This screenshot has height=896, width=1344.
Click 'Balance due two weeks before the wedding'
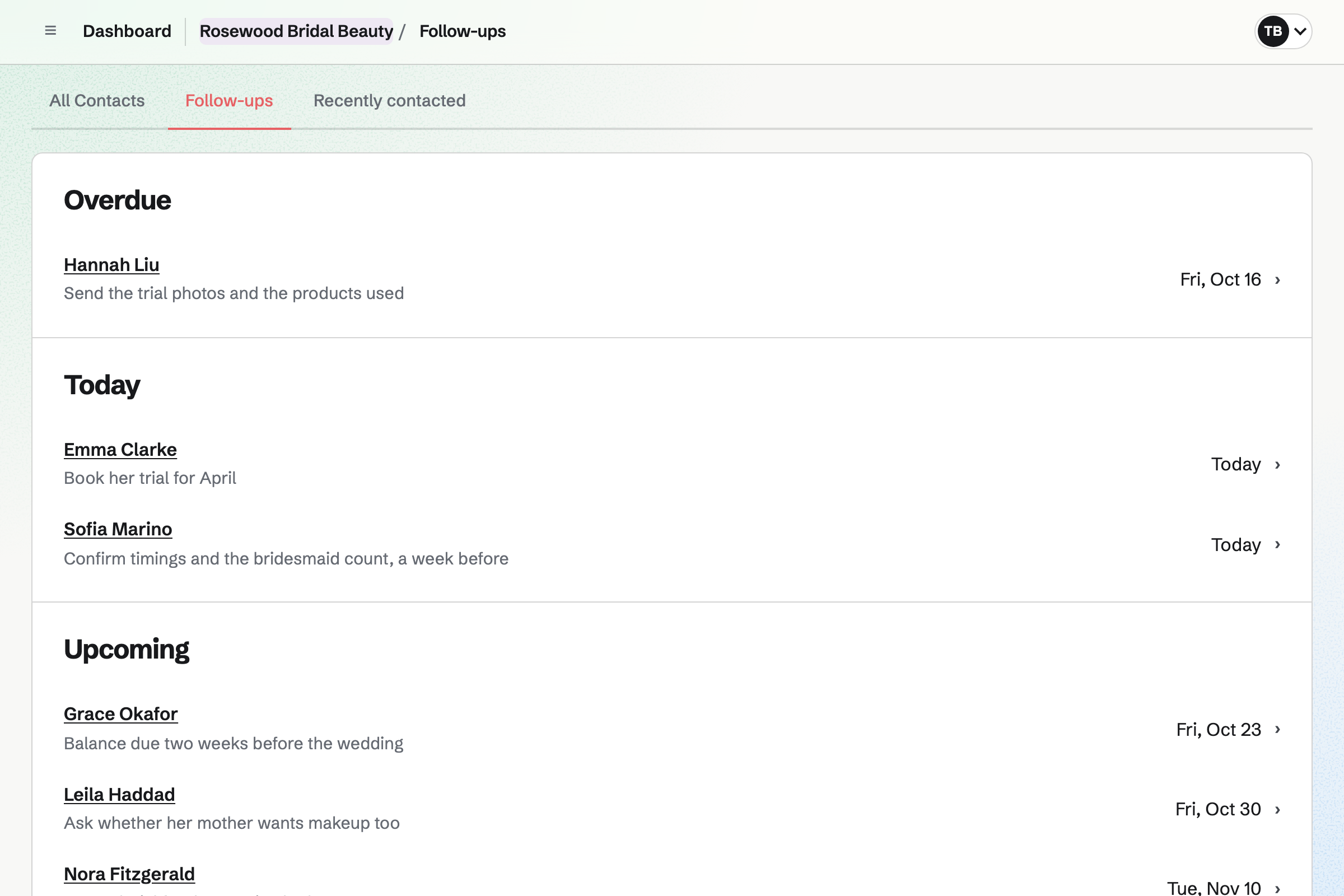click(x=233, y=744)
